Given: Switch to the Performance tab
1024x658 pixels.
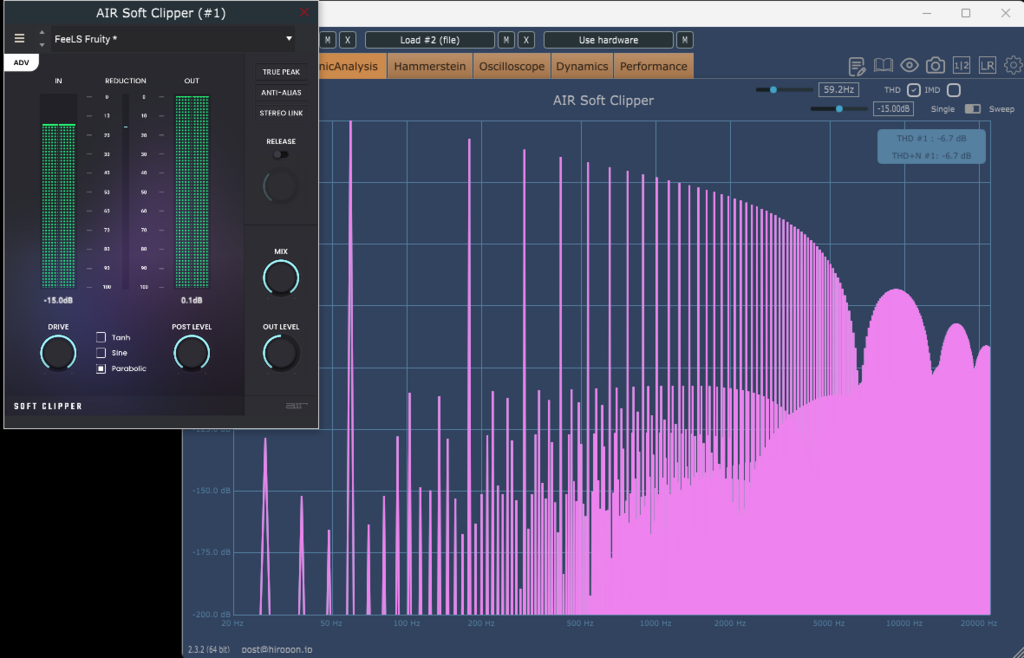Looking at the screenshot, I should pos(654,66).
